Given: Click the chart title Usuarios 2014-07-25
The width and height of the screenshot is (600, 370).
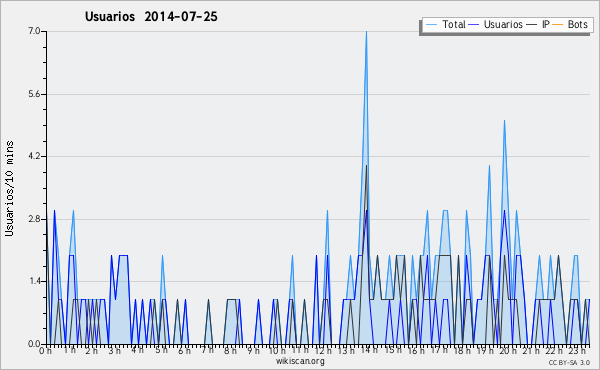Looking at the screenshot, I should pyautogui.click(x=151, y=16).
